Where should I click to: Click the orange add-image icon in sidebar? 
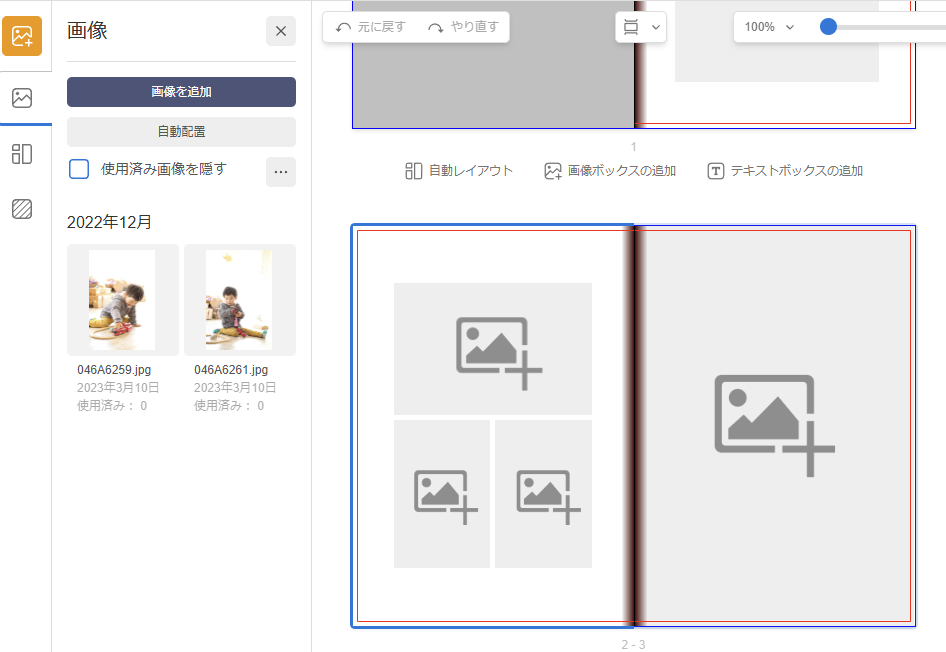[22, 36]
